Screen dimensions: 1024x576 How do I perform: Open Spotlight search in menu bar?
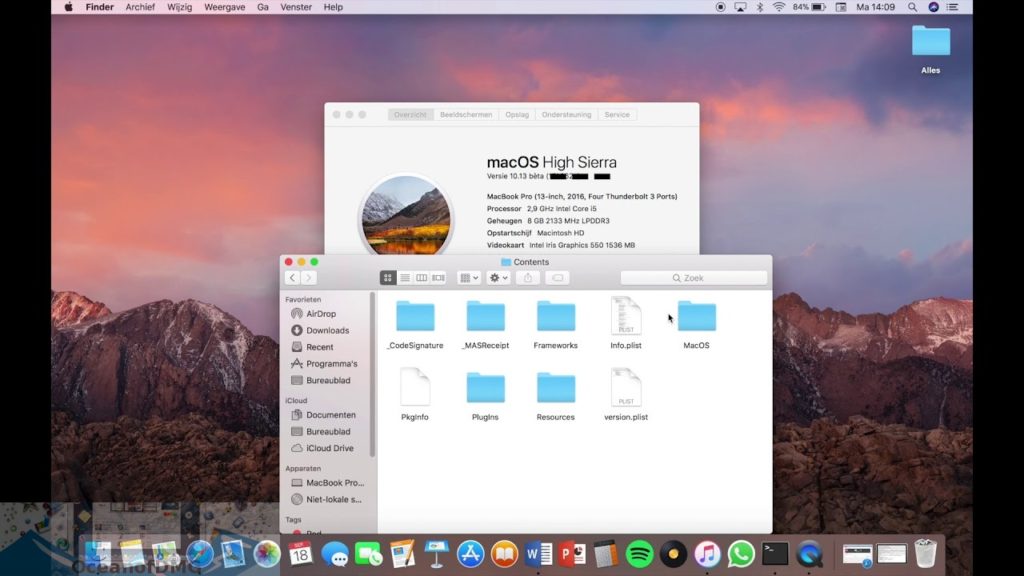[x=912, y=7]
